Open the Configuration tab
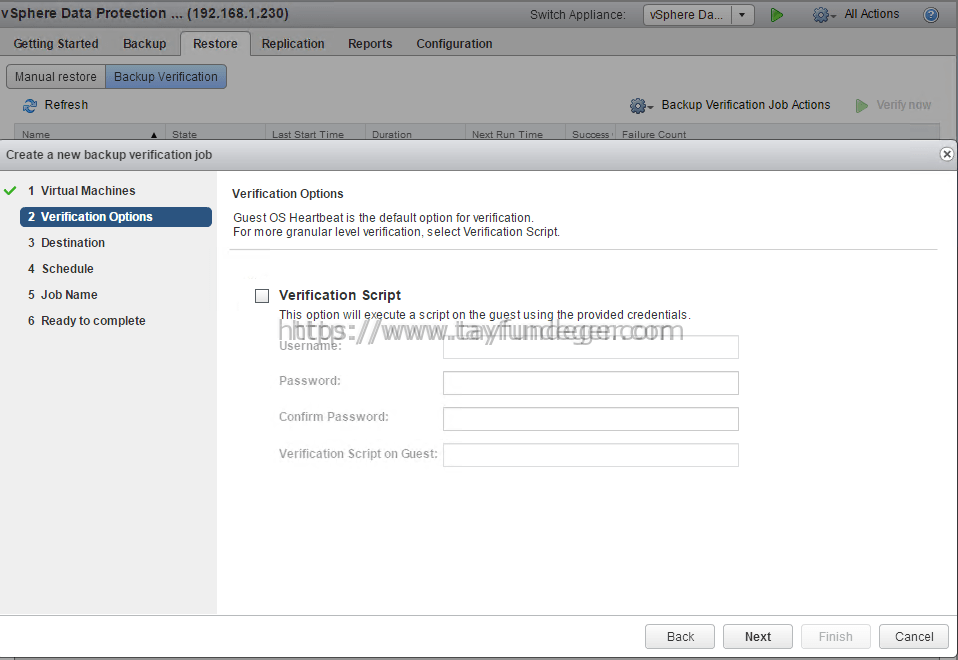The image size is (958, 660). (454, 44)
